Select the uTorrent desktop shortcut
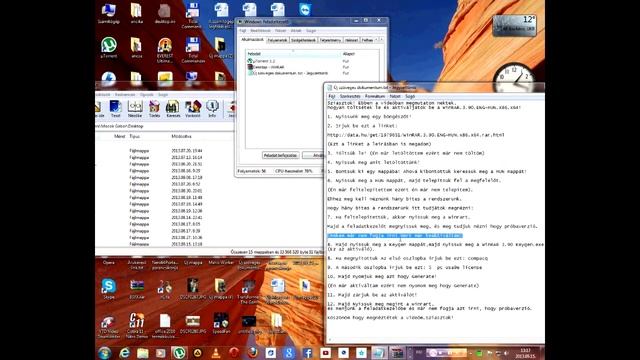 pos(109,48)
